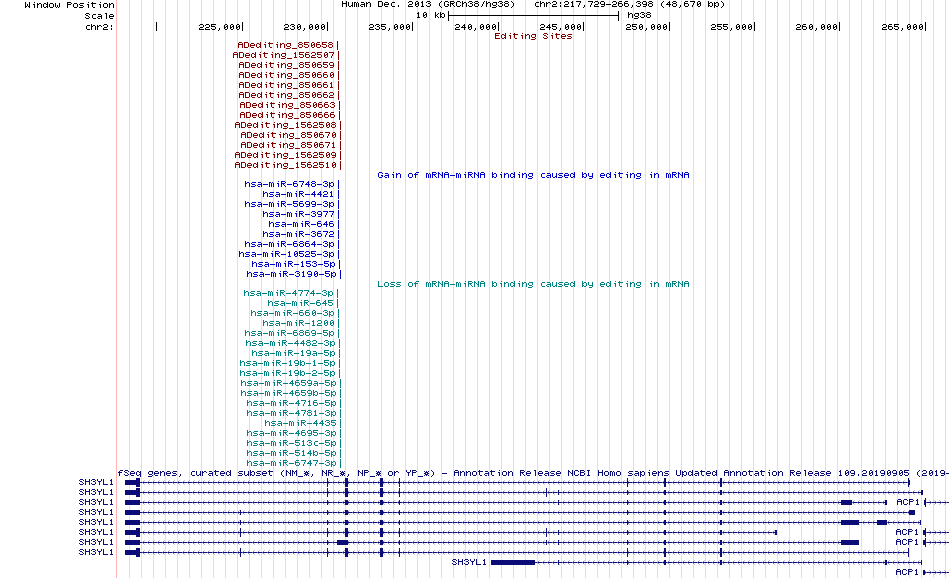950x578 pixels.
Task: Open the ADediting_850671 label
Action: (288, 145)
